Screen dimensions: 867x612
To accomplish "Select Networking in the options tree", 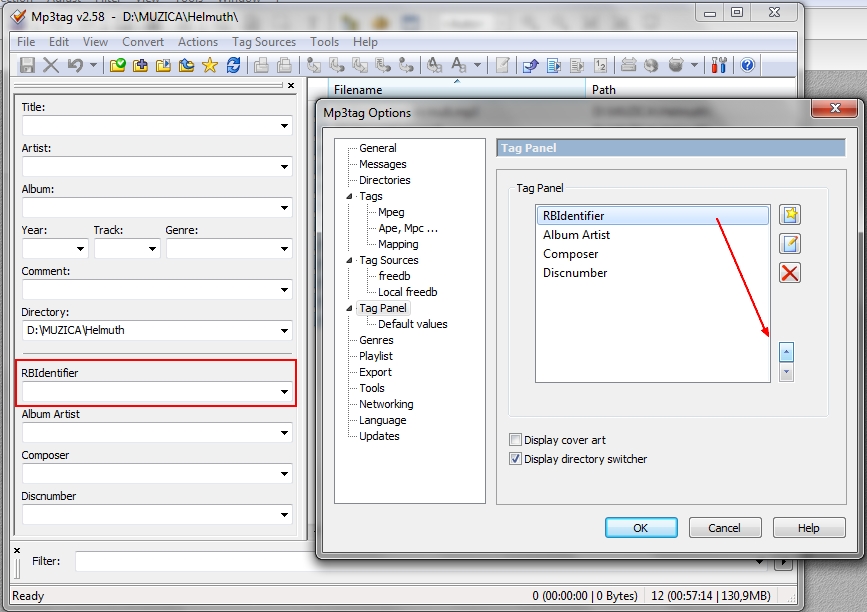I will (386, 405).
